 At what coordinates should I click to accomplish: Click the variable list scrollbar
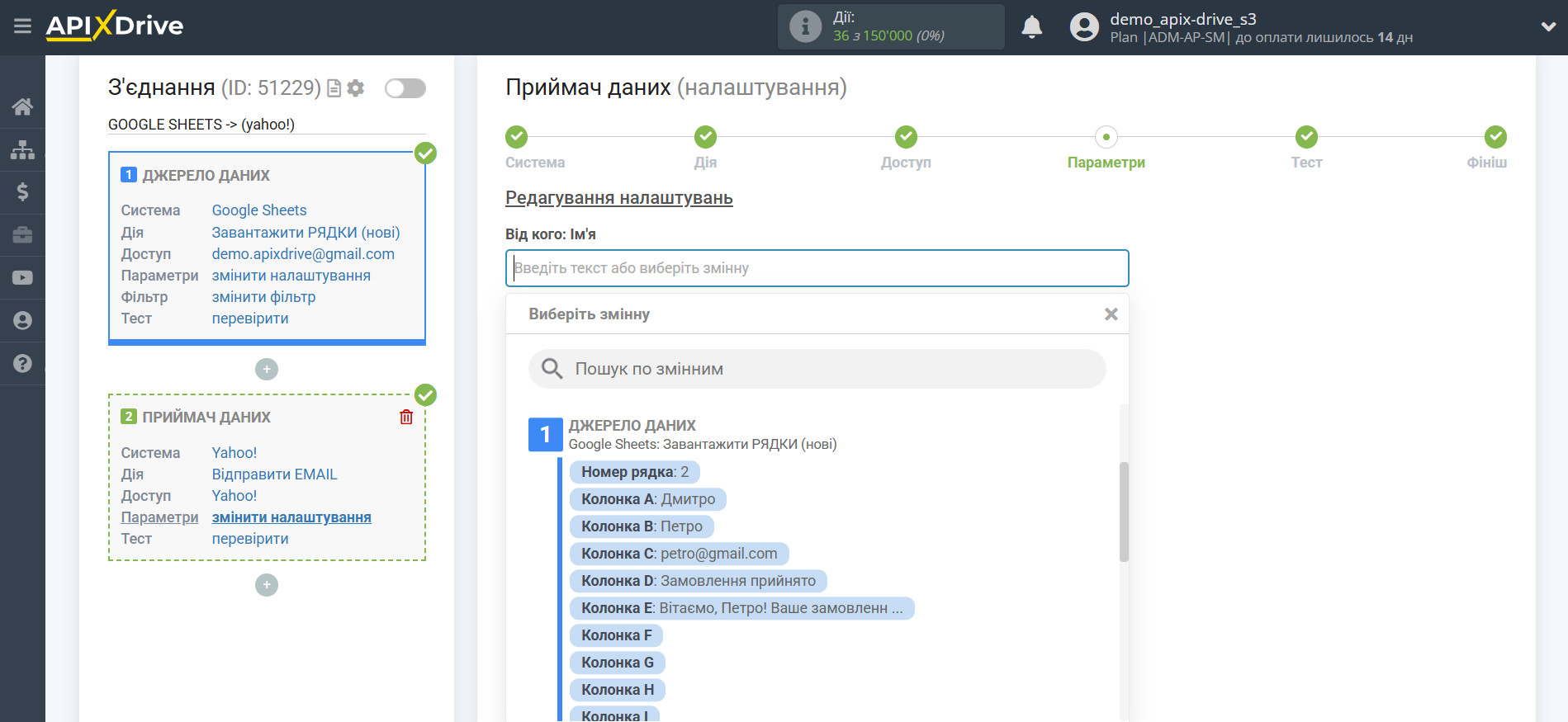click(1124, 512)
